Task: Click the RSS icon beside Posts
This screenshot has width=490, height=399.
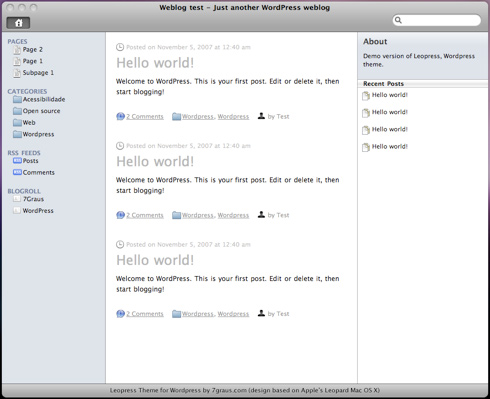Action: (x=17, y=161)
